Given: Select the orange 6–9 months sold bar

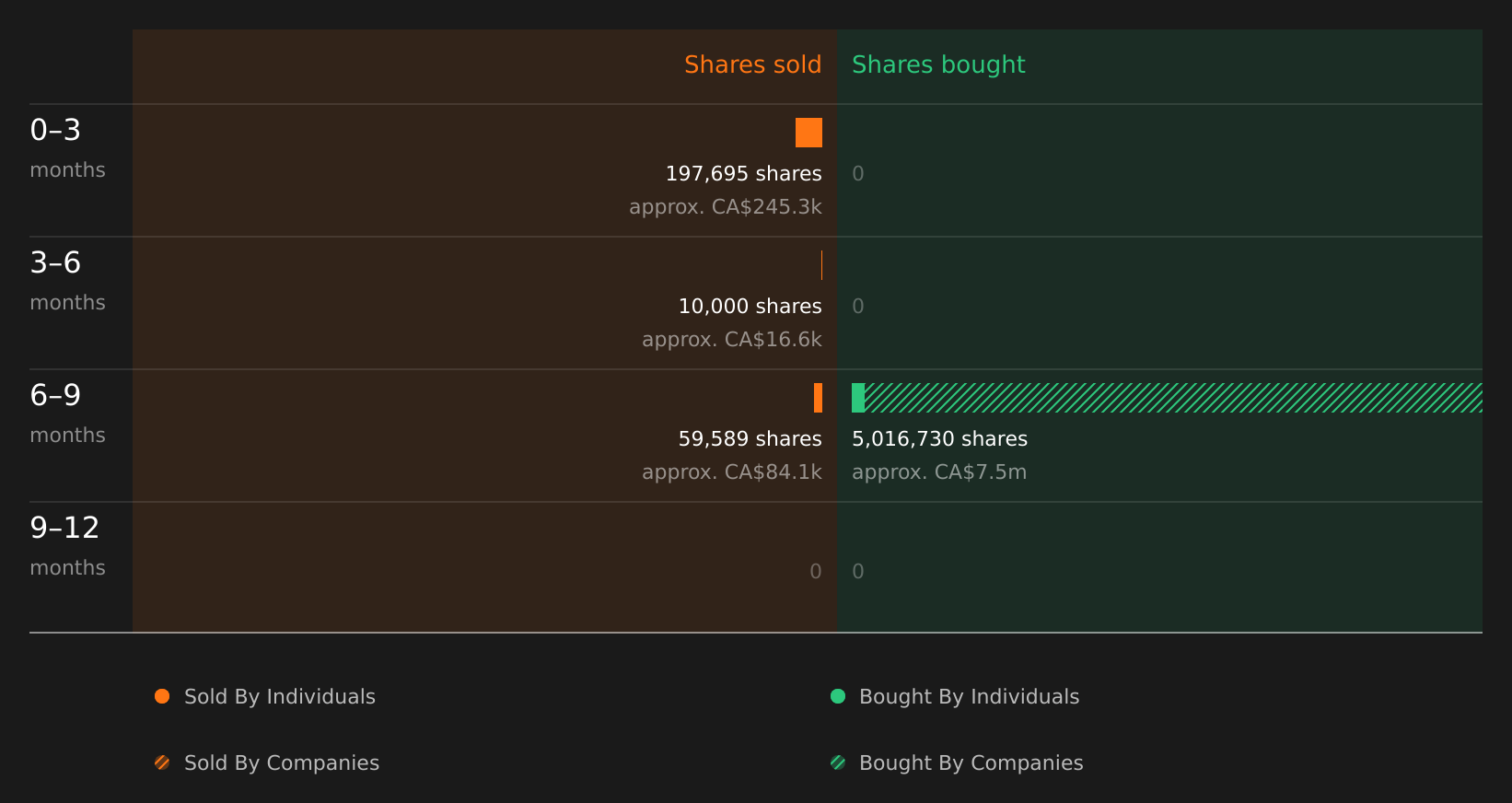Looking at the screenshot, I should pos(818,398).
